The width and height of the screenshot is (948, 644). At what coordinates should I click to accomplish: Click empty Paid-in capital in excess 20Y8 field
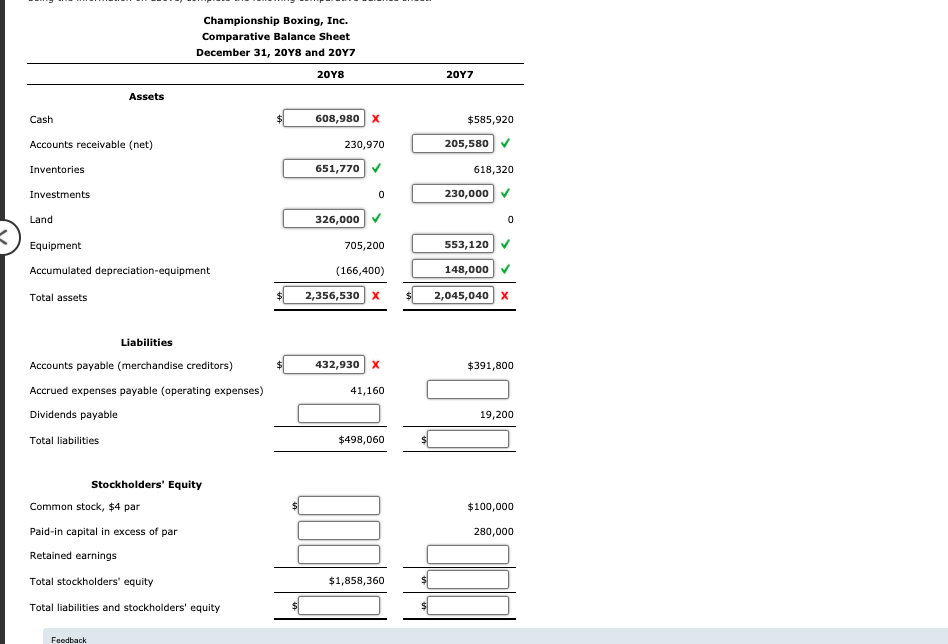coord(339,530)
